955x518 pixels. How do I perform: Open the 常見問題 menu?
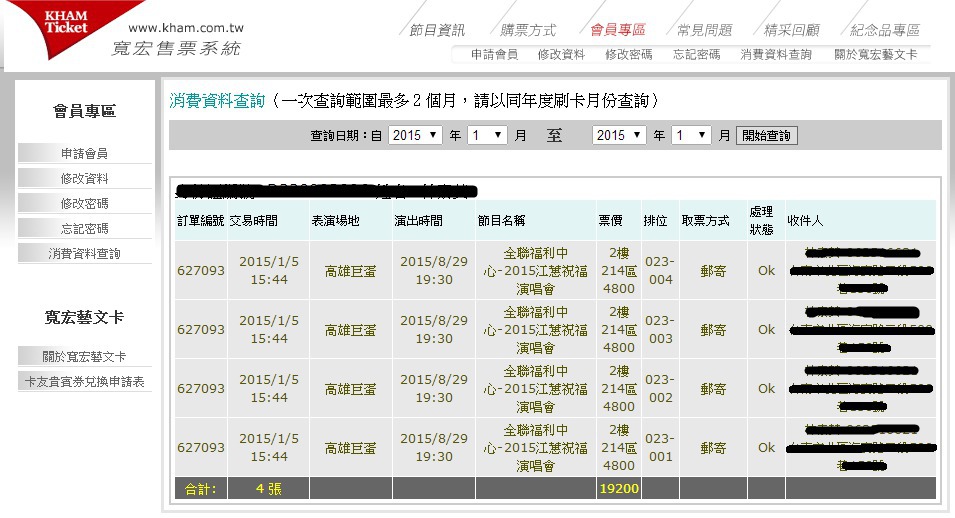[705, 30]
